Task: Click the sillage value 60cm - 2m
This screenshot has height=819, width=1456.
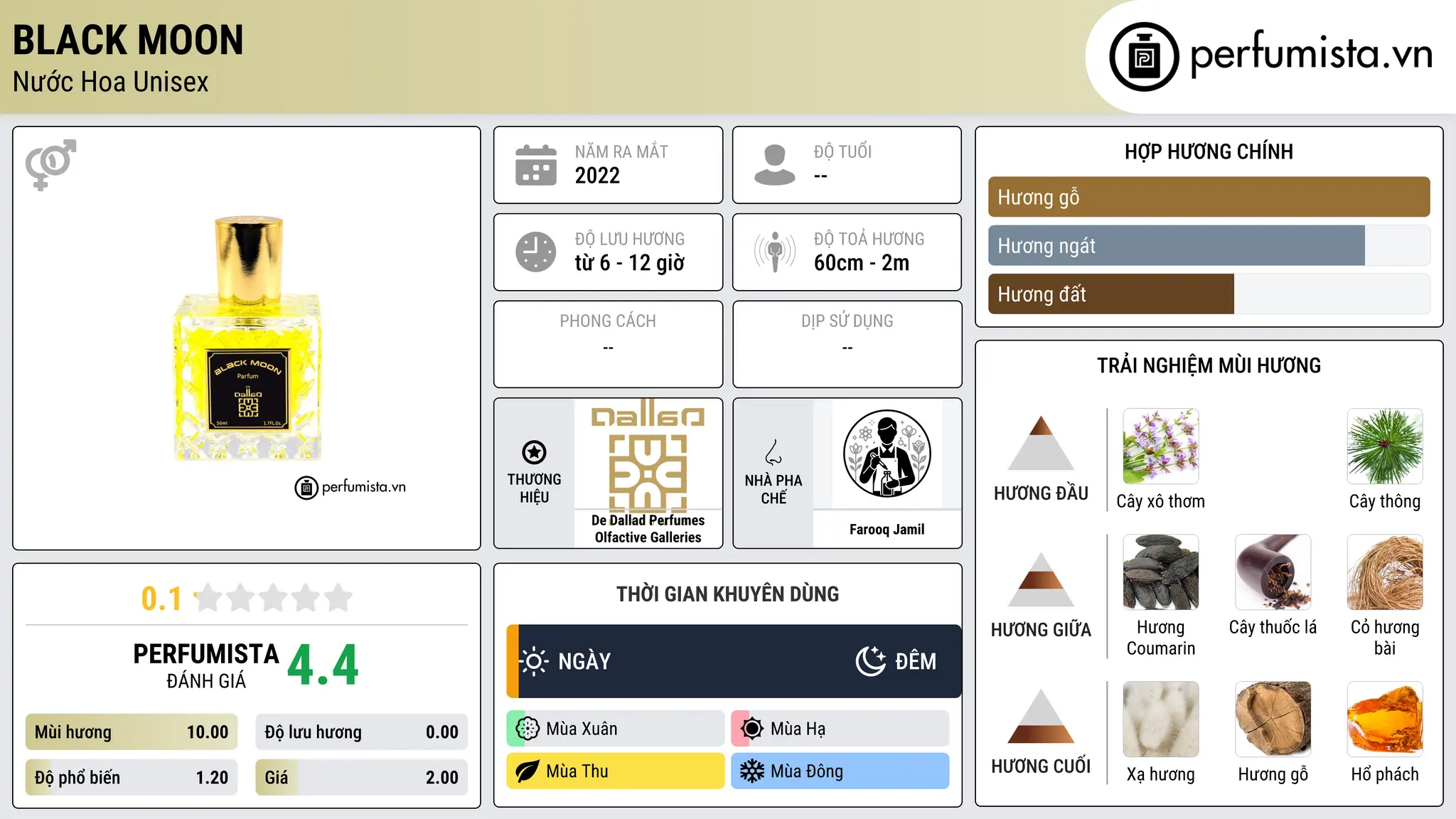Action: [861, 263]
